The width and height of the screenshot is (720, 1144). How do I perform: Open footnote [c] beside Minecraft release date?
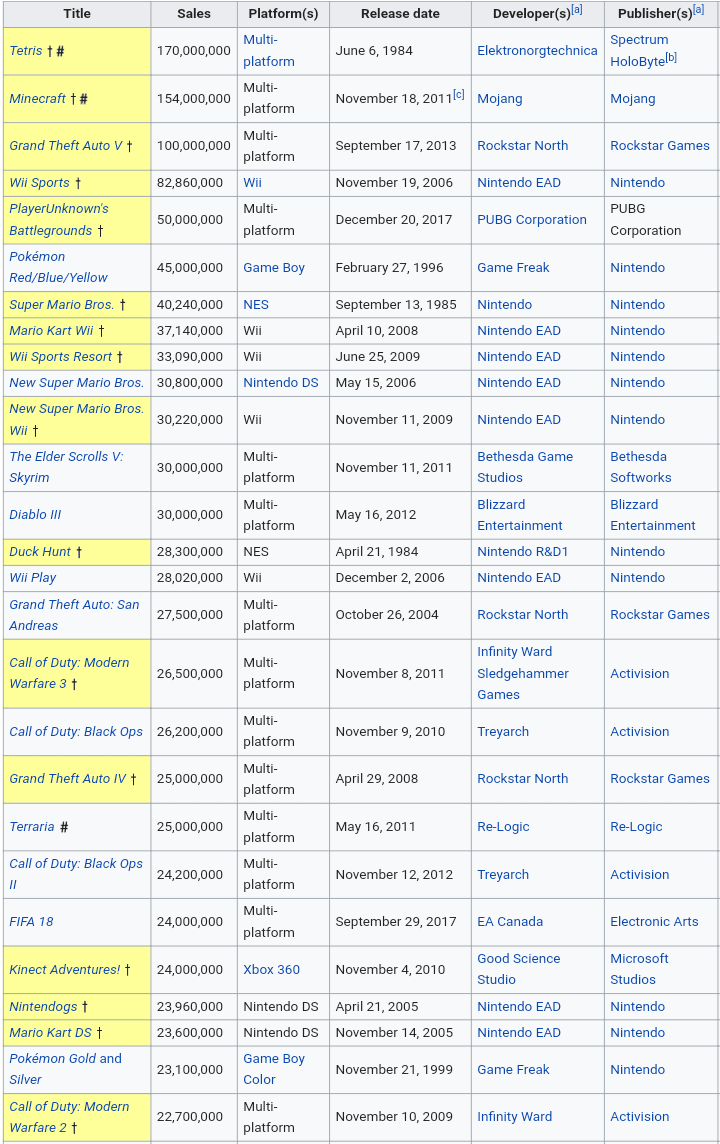pos(459,94)
